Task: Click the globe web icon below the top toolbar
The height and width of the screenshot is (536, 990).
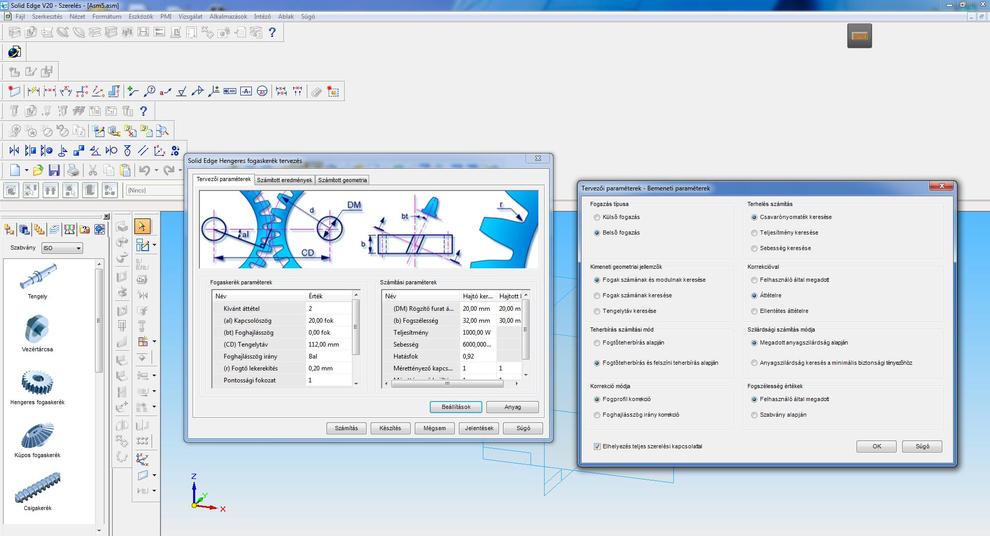Action: tap(14, 52)
